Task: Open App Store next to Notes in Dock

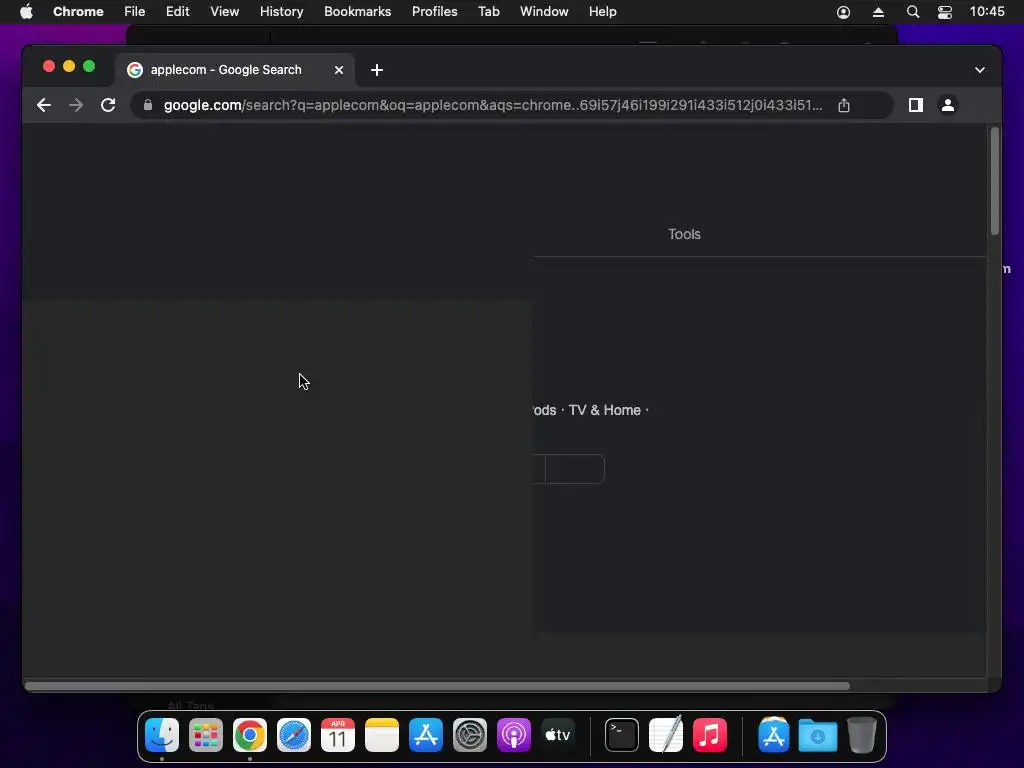Action: [x=426, y=735]
